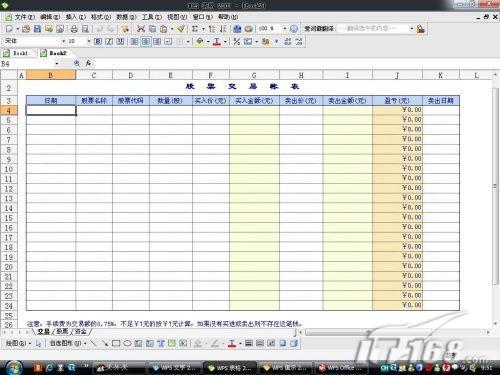This screenshot has width=500, height=375.
Task: Click the AutoSum sigma icon
Action: (x=195, y=29)
